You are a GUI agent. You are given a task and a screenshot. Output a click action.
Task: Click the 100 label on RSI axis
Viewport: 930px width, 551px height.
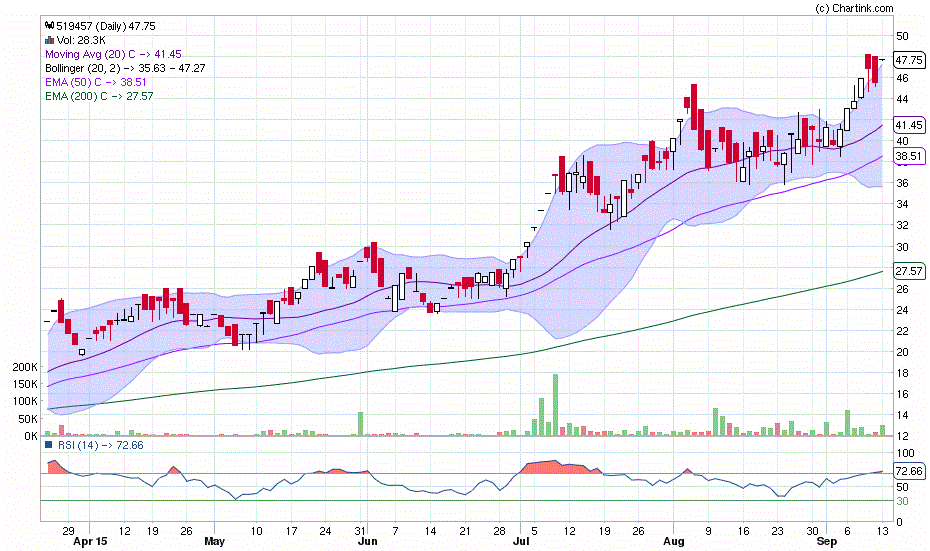[x=905, y=454]
